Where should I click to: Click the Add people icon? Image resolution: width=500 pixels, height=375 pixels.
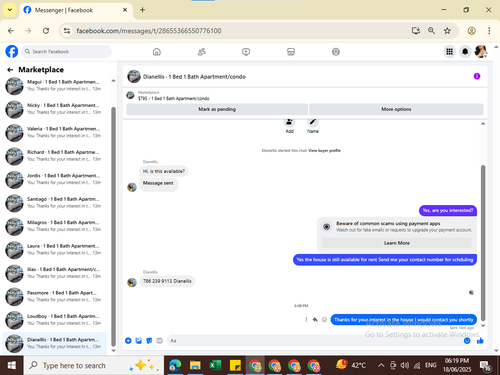coord(289,122)
